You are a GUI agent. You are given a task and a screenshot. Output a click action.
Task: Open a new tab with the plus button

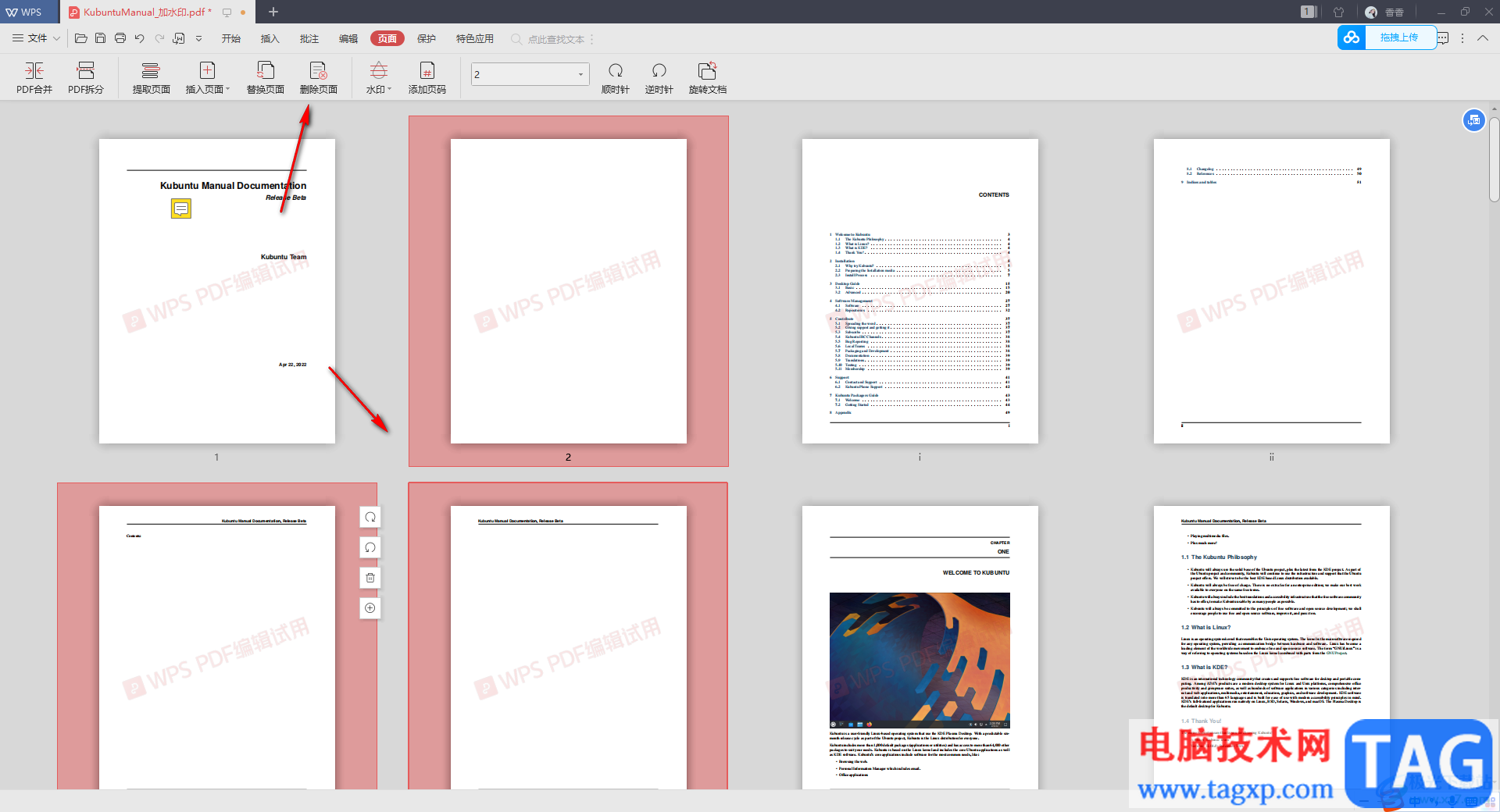tap(273, 12)
